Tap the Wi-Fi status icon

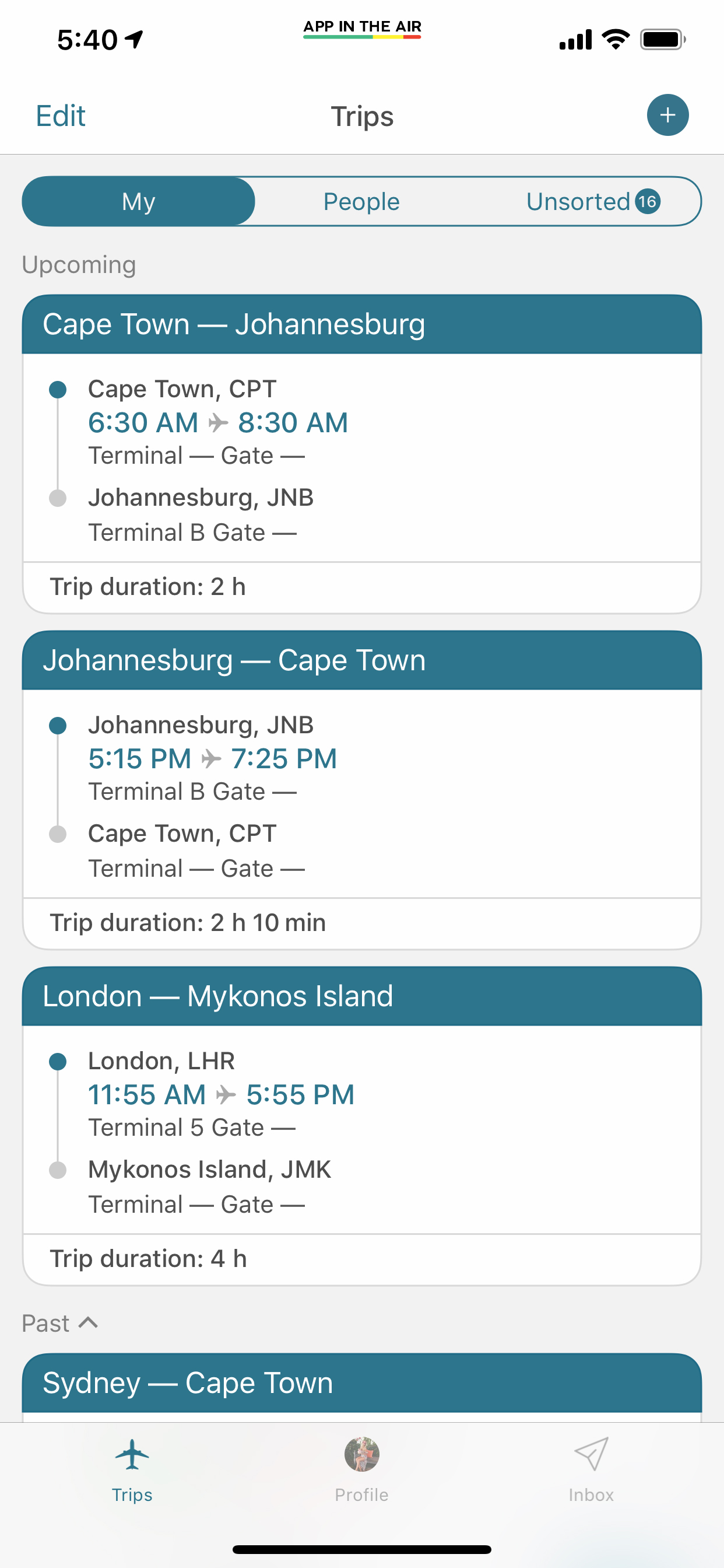[x=615, y=40]
